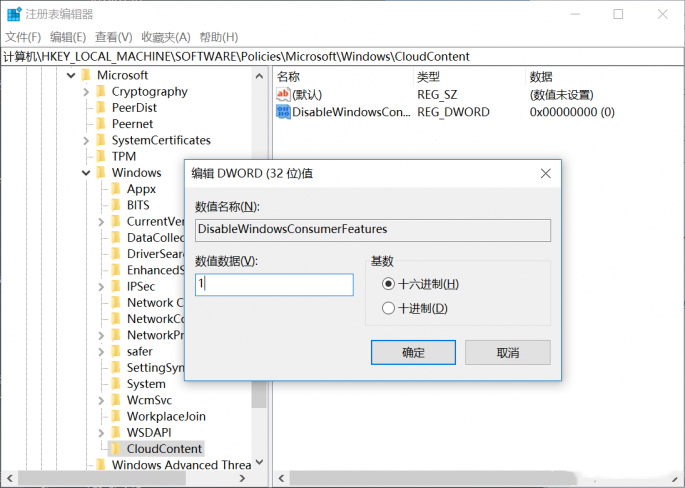Image resolution: width=685 pixels, height=488 pixels.
Task: Expand the WSDAPI tree node
Action: (101, 433)
